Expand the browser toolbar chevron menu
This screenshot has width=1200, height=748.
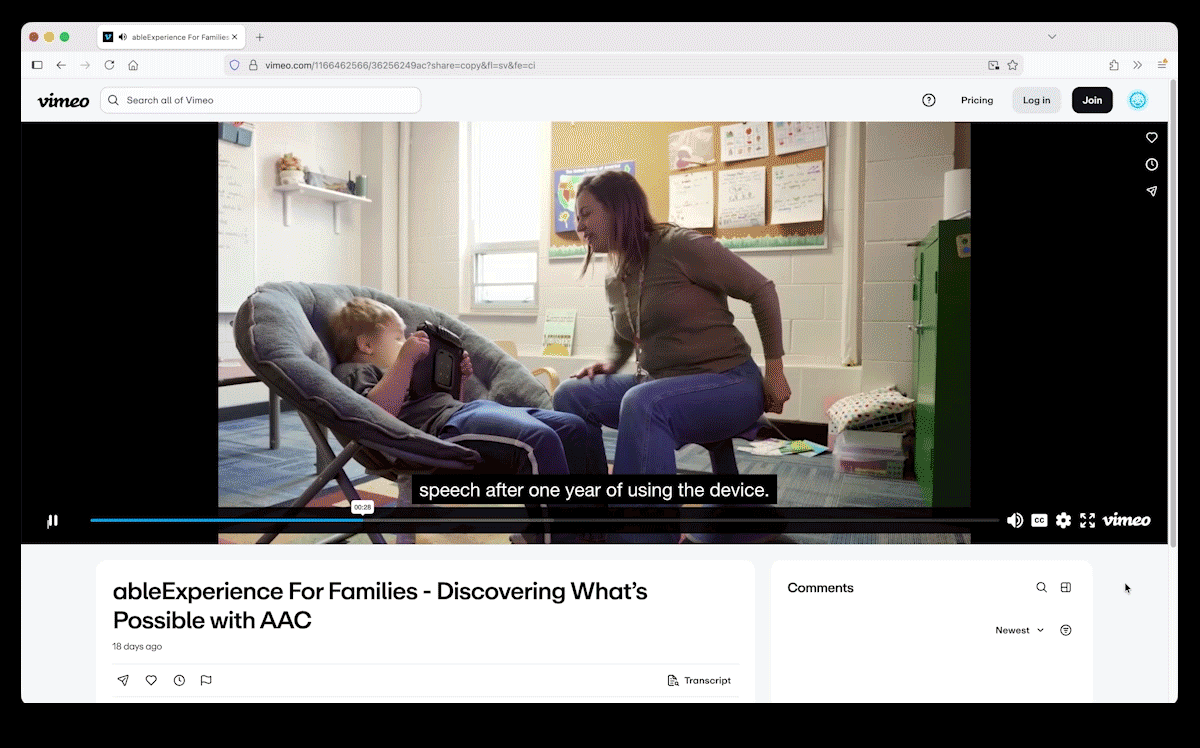tap(1138, 64)
